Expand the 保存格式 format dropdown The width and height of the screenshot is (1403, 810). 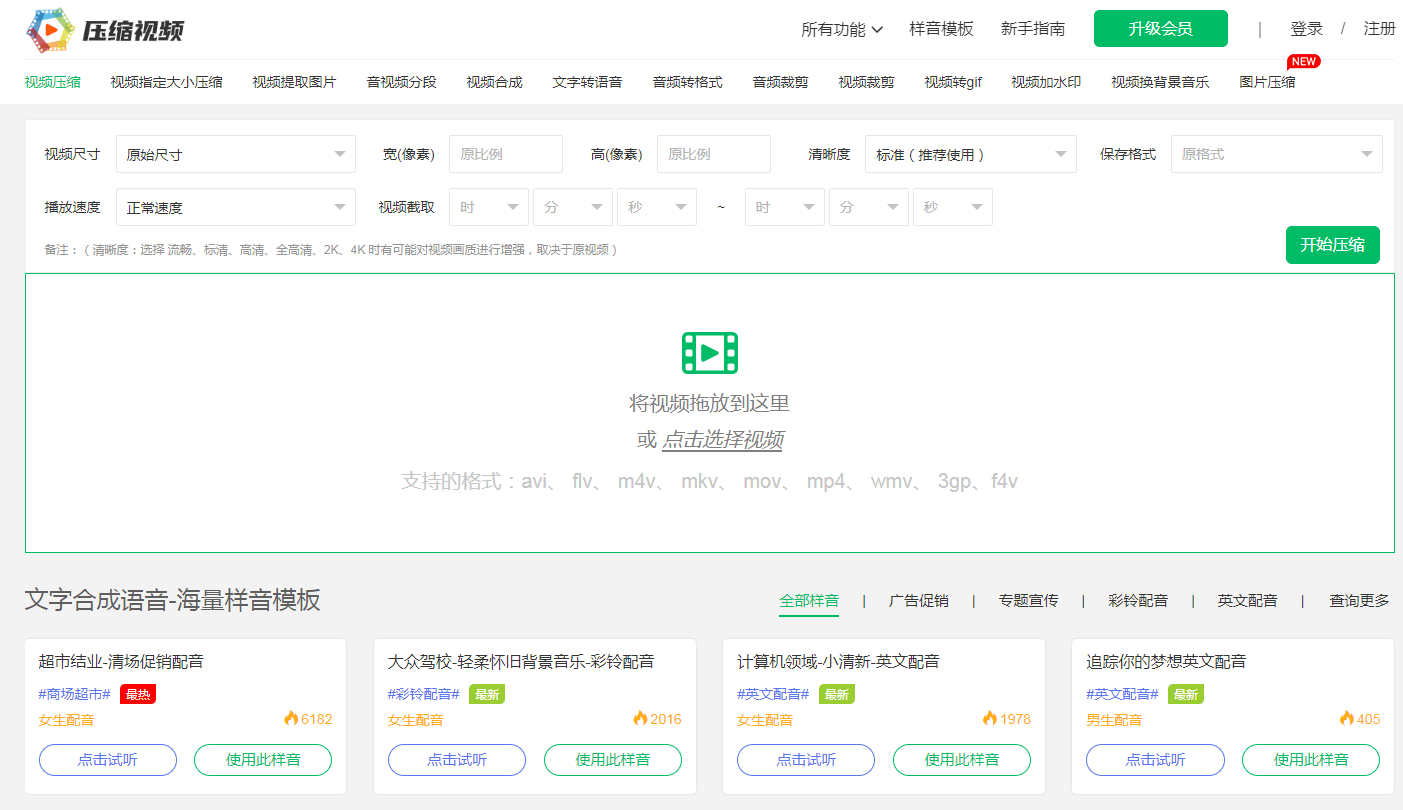pyautogui.click(x=1276, y=154)
